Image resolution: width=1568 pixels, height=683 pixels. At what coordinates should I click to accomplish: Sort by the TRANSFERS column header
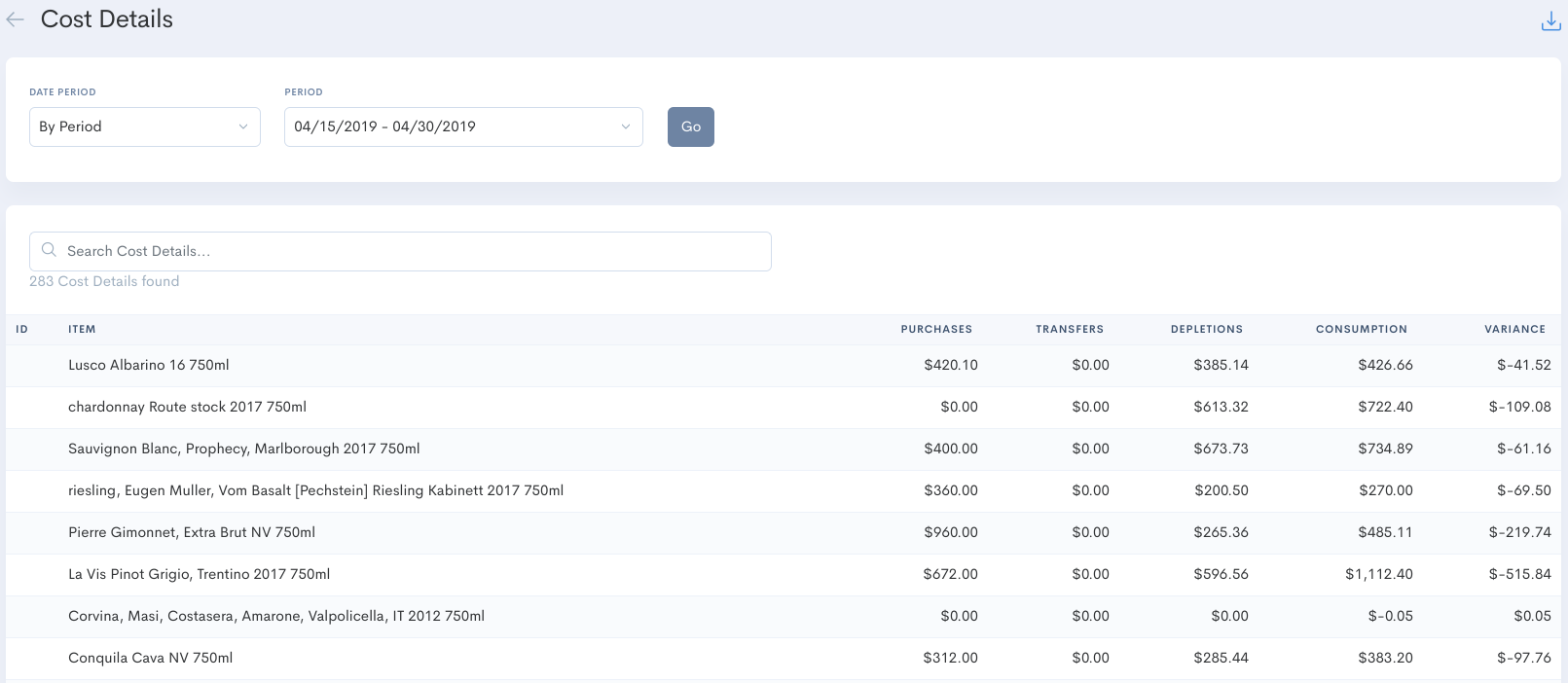click(1070, 329)
